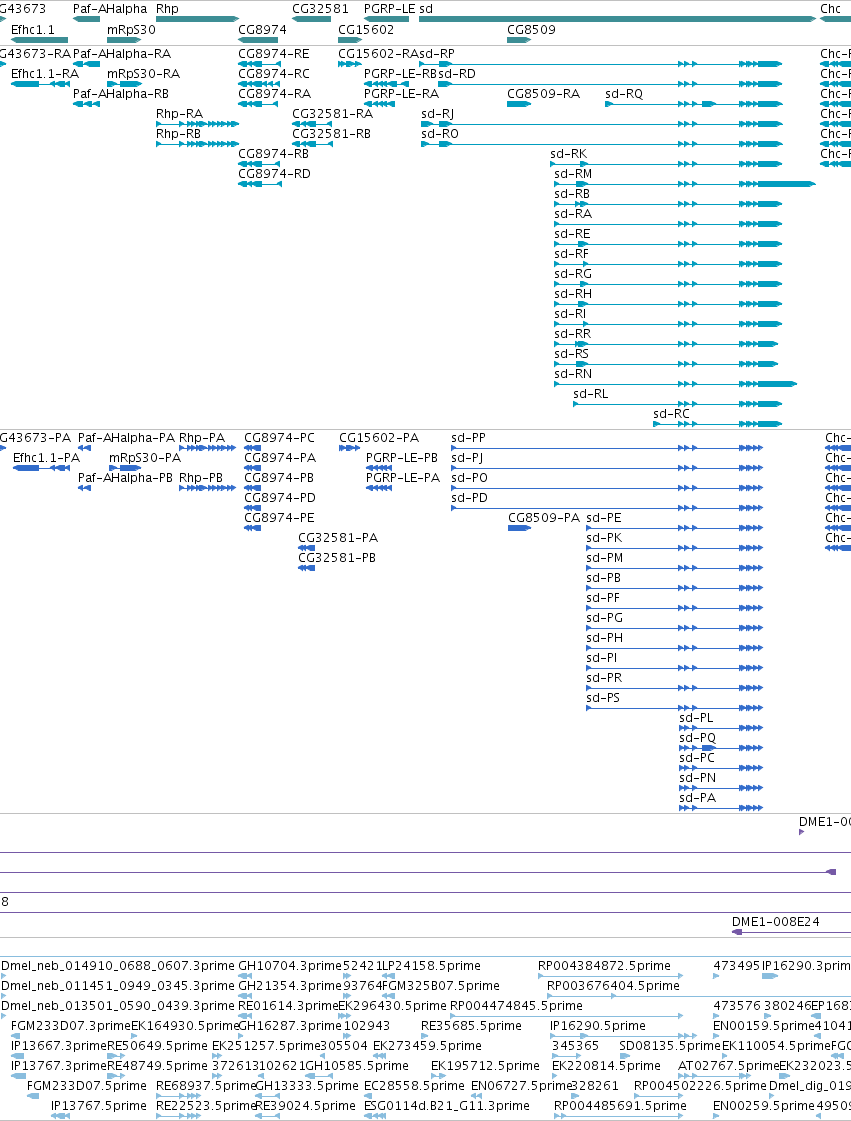Viewport: 851px width, 1121px height.
Task: Click EST label GH10704.3prime
Action: pyautogui.click(x=290, y=966)
